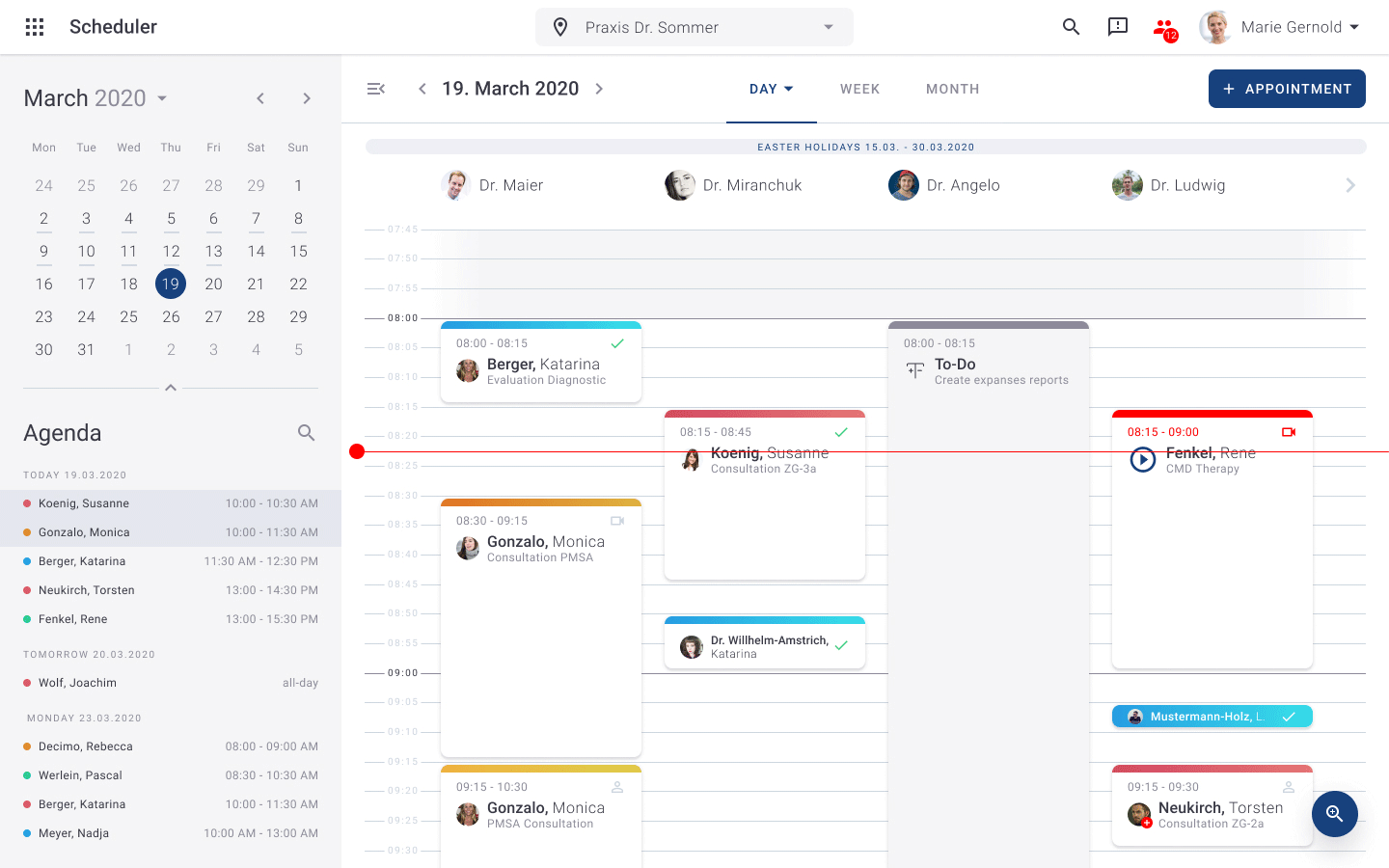Search the Agenda list
Image resolution: width=1389 pixels, height=868 pixels.
306,433
